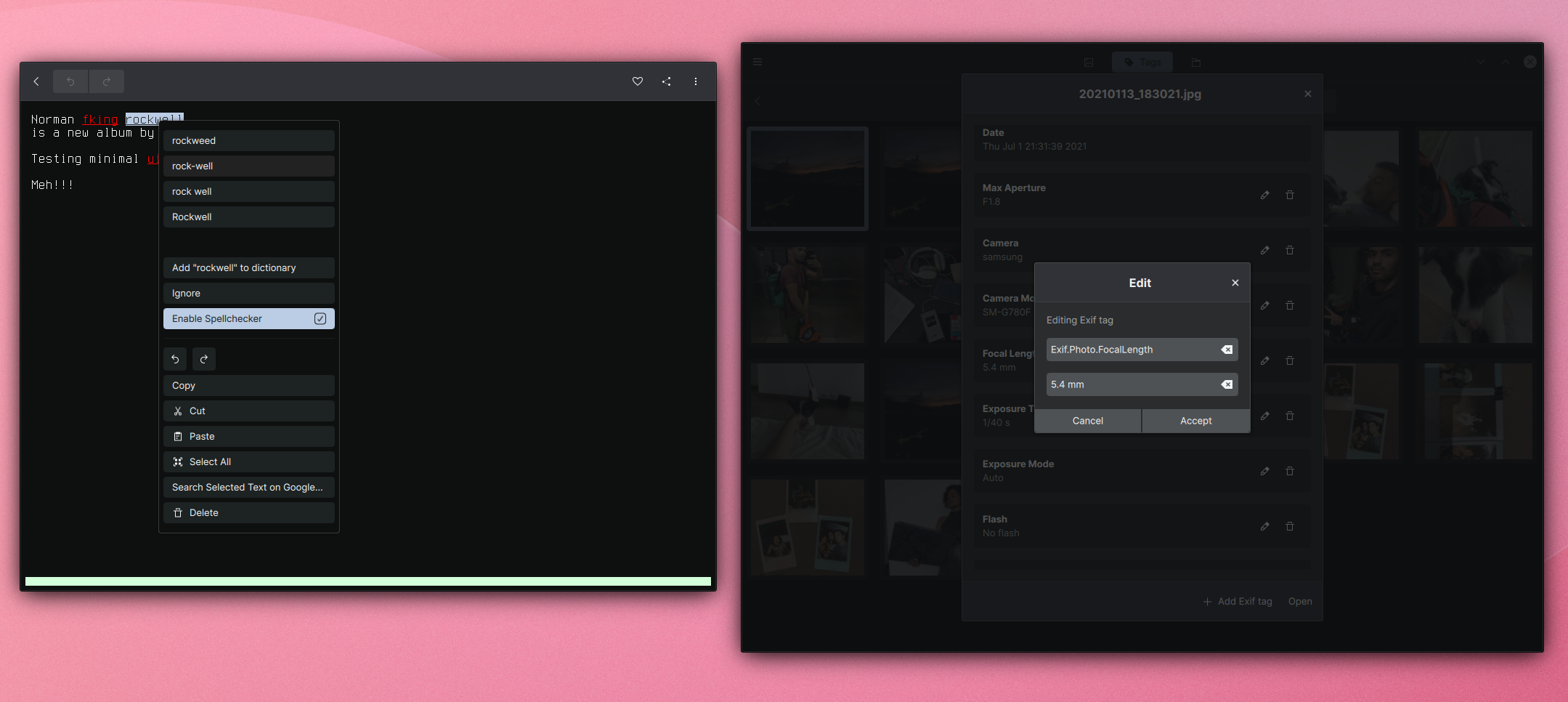Delete the Exposure Time tag
This screenshot has height=702, width=1568.
(x=1290, y=416)
